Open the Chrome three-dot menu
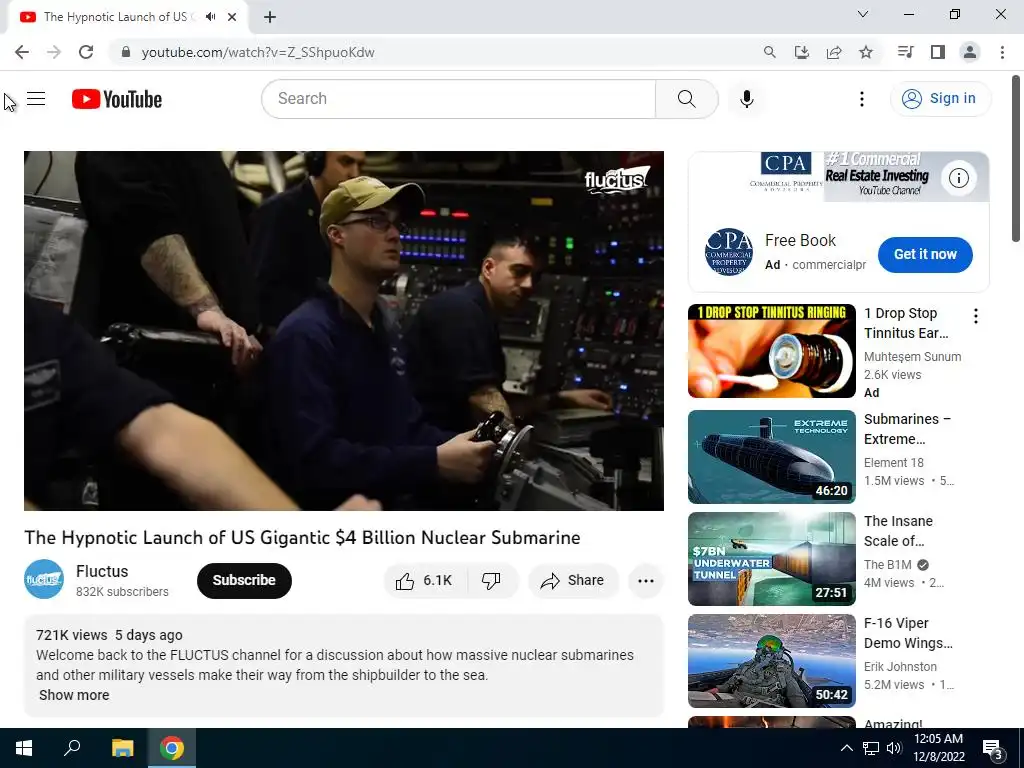 [x=1002, y=52]
